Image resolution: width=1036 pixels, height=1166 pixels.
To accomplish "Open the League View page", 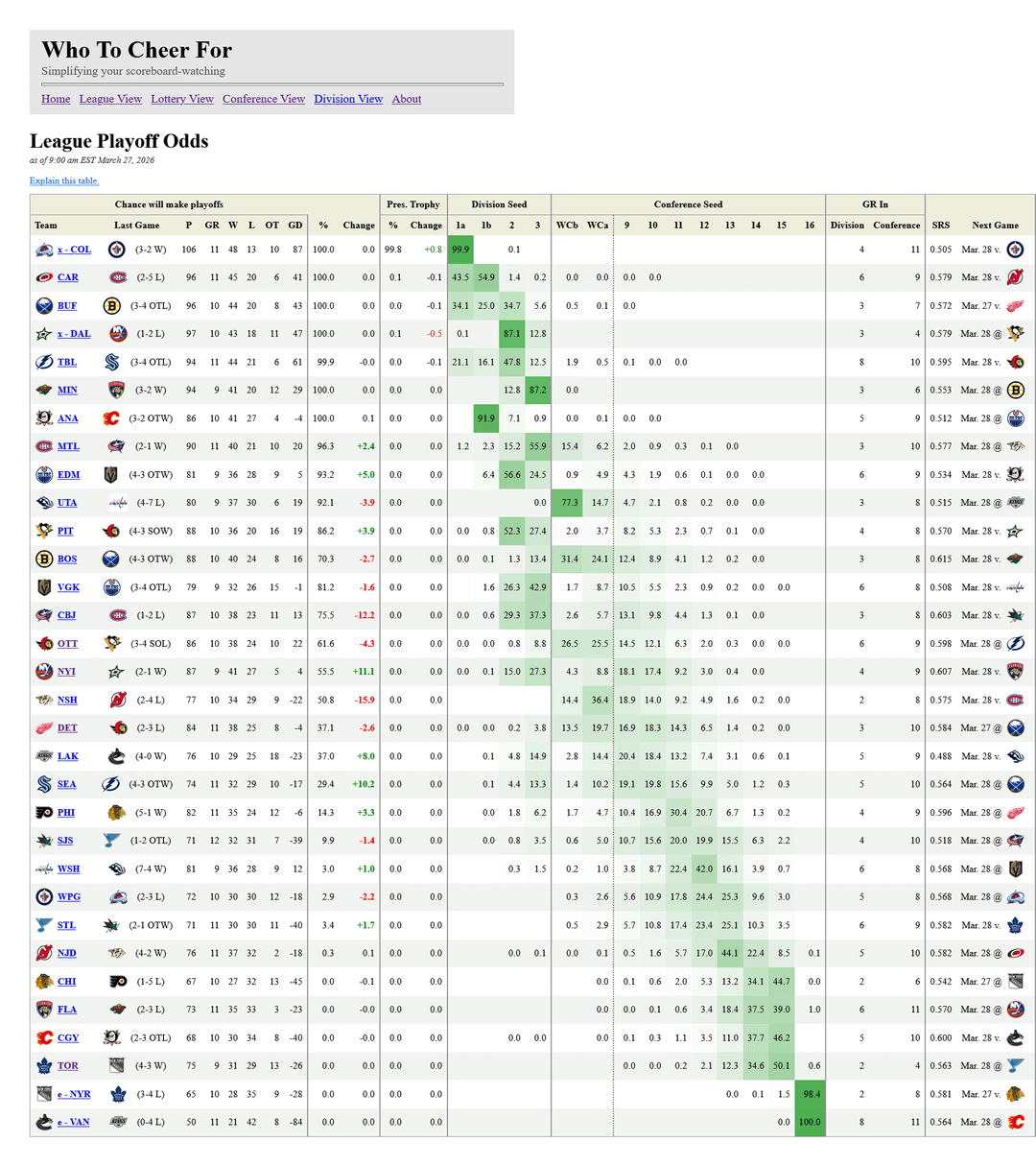I will click(110, 99).
